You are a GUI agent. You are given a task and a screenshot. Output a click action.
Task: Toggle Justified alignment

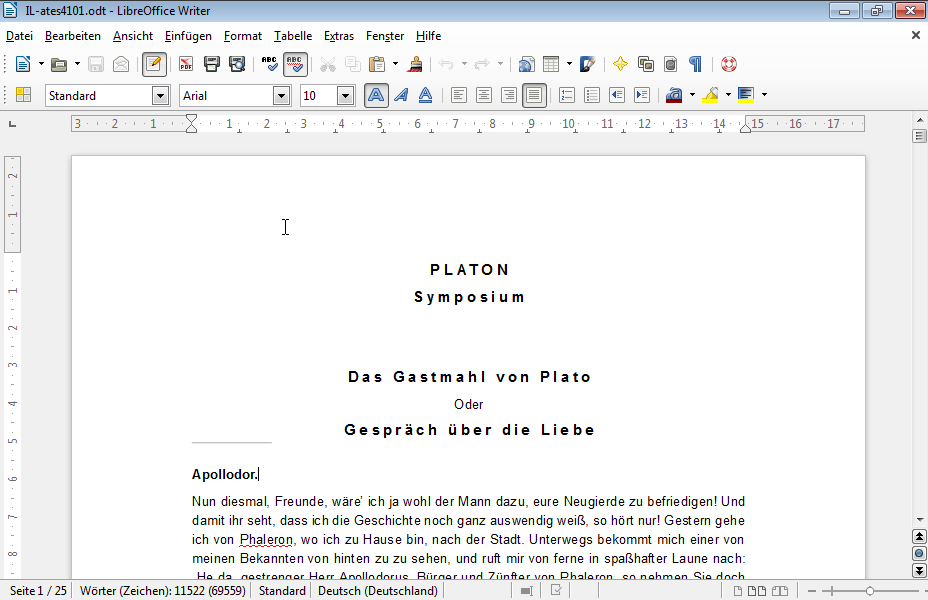click(x=534, y=95)
